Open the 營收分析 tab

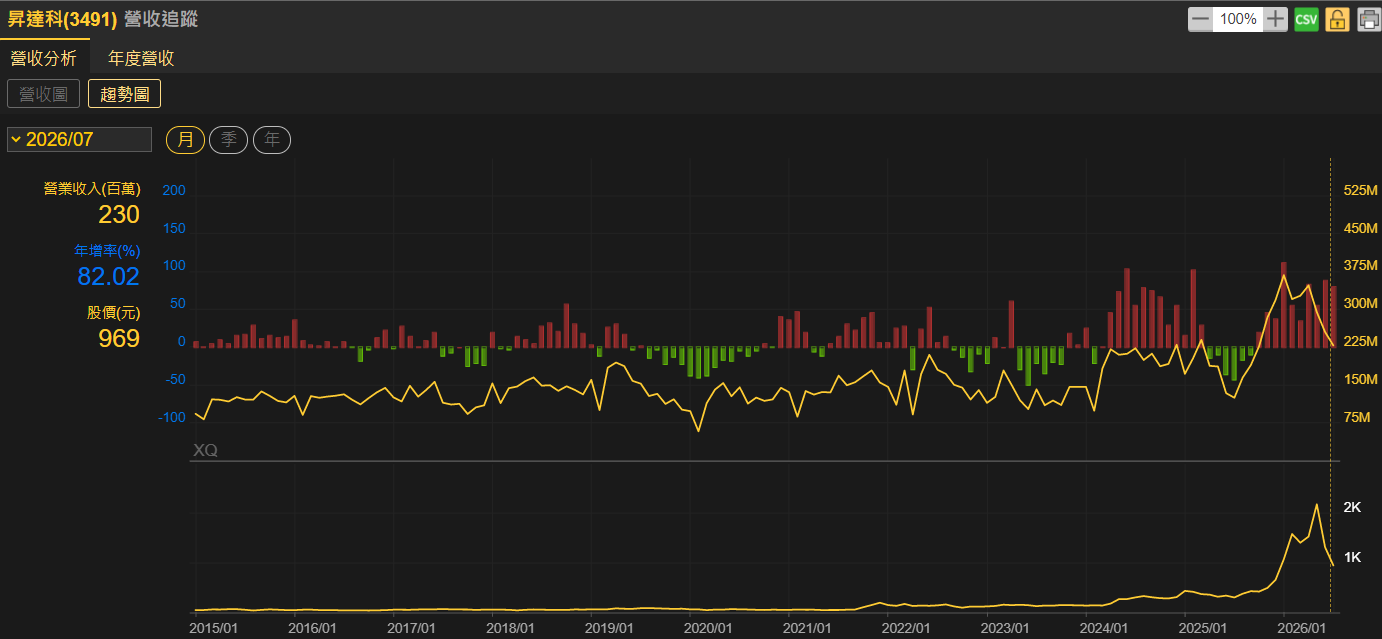point(44,58)
